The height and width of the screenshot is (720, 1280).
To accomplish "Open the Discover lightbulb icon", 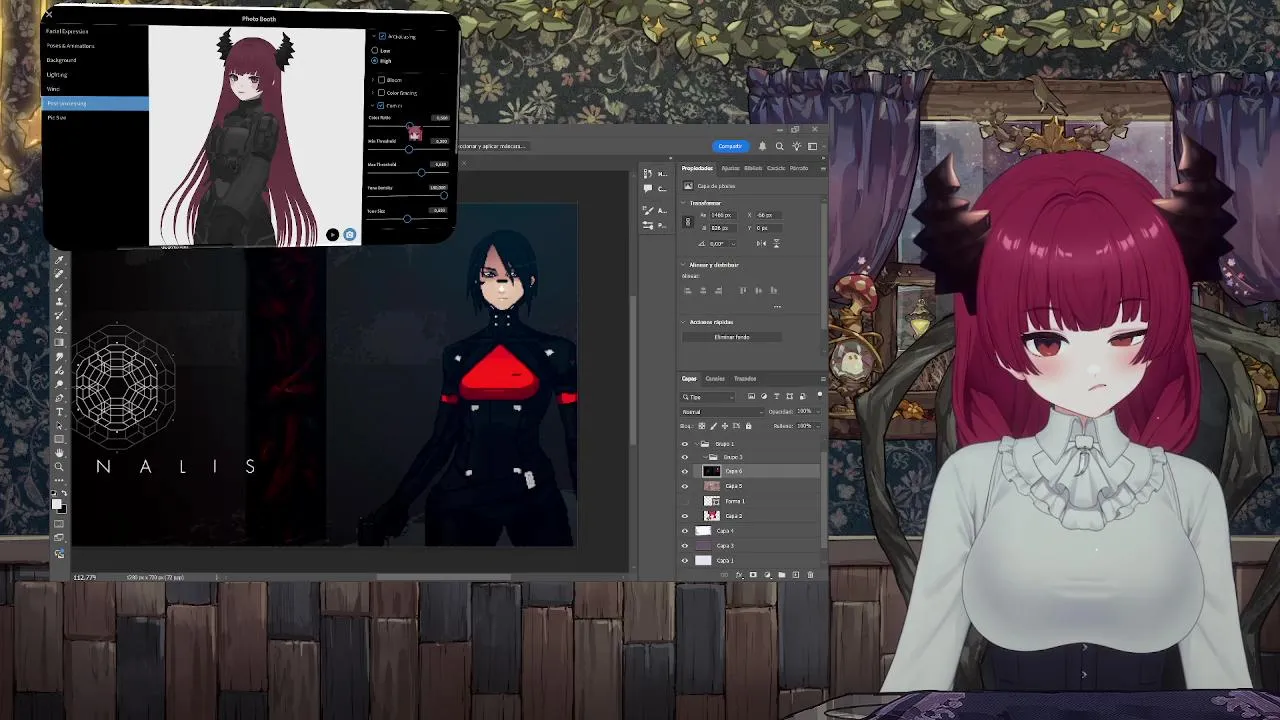I will [797, 146].
